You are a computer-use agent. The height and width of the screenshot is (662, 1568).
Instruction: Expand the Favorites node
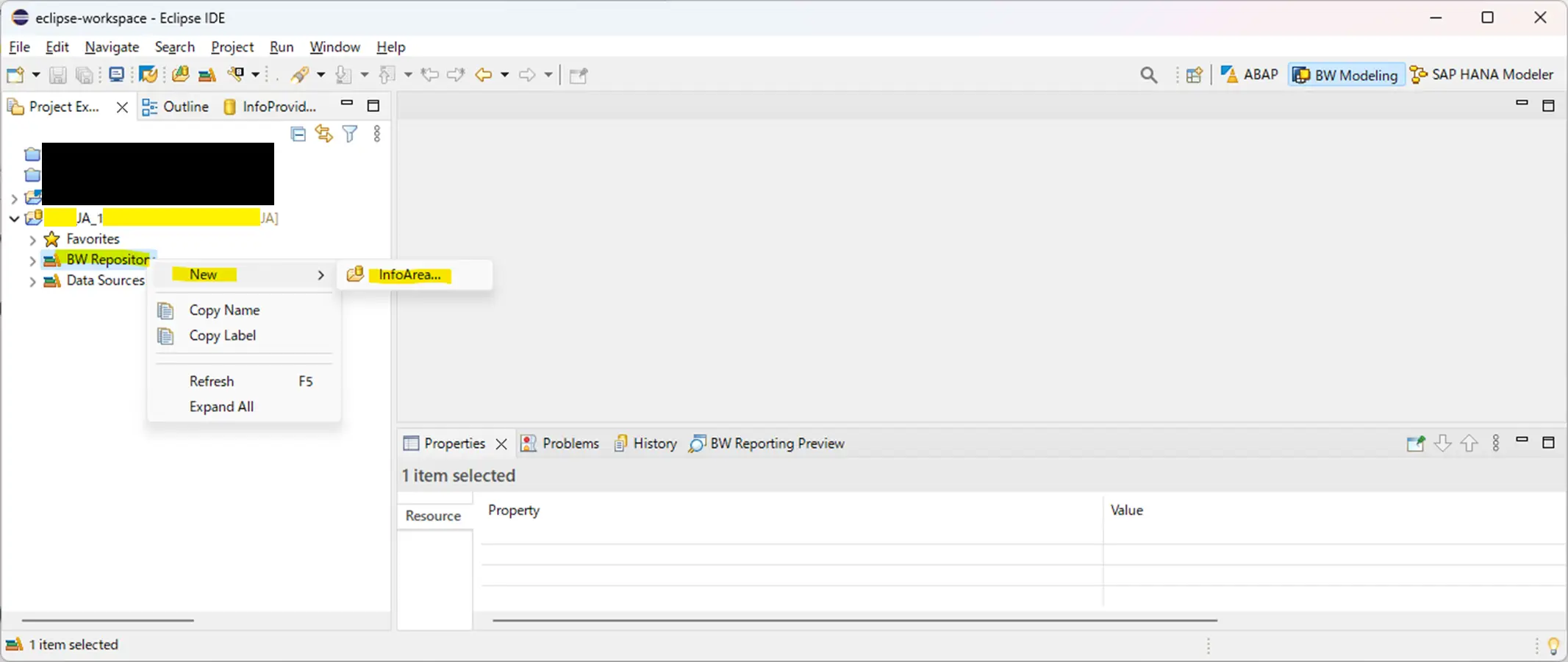[x=32, y=240]
